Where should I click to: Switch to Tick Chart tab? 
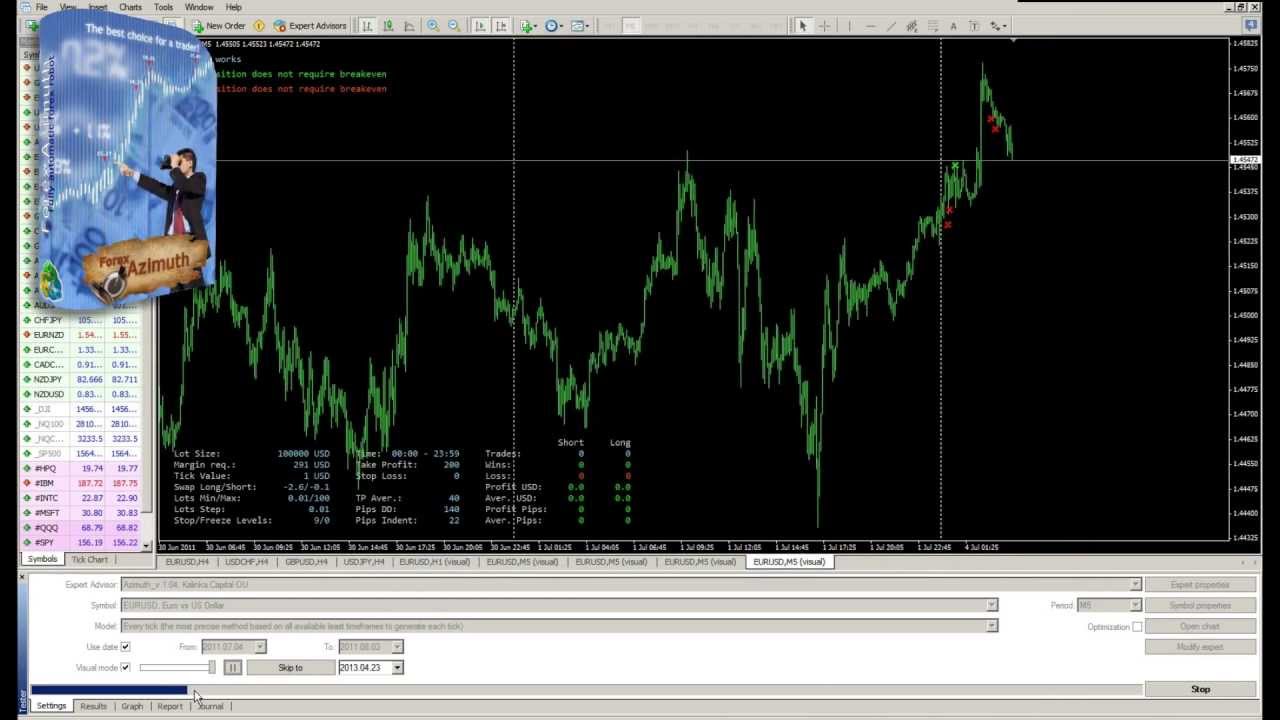pos(89,559)
